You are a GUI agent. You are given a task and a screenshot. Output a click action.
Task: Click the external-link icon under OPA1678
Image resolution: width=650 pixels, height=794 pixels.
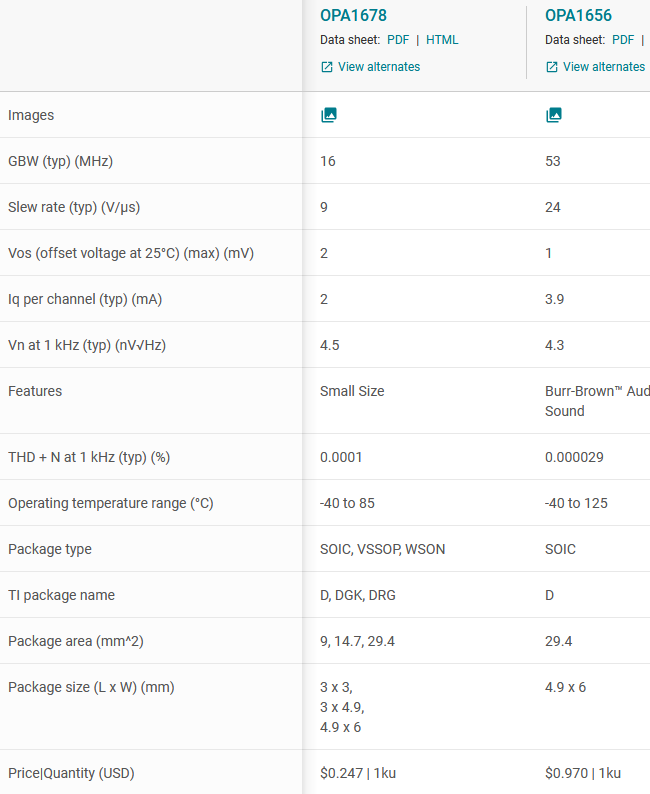click(x=327, y=67)
